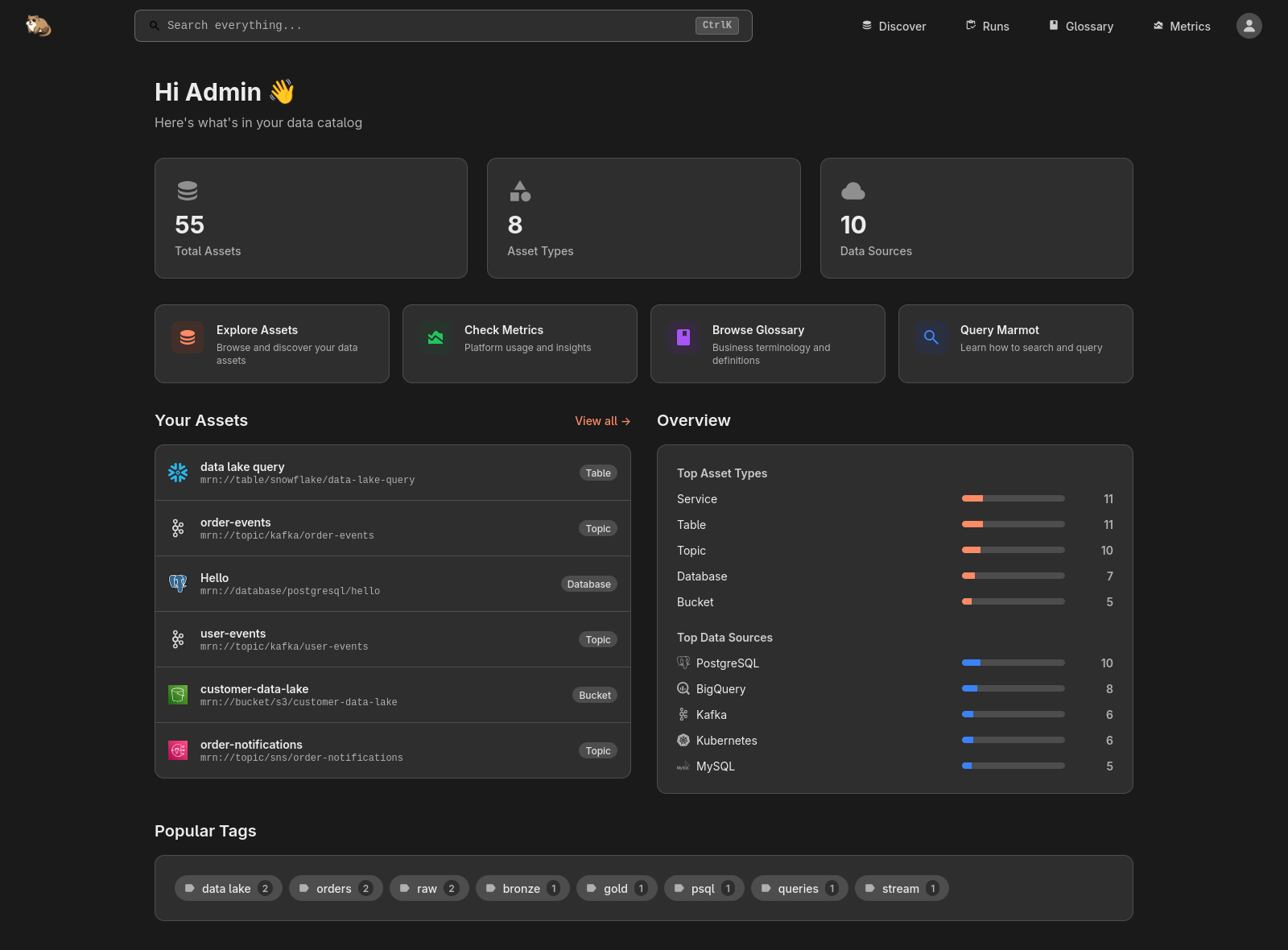Filter by the bronze tag

522,888
